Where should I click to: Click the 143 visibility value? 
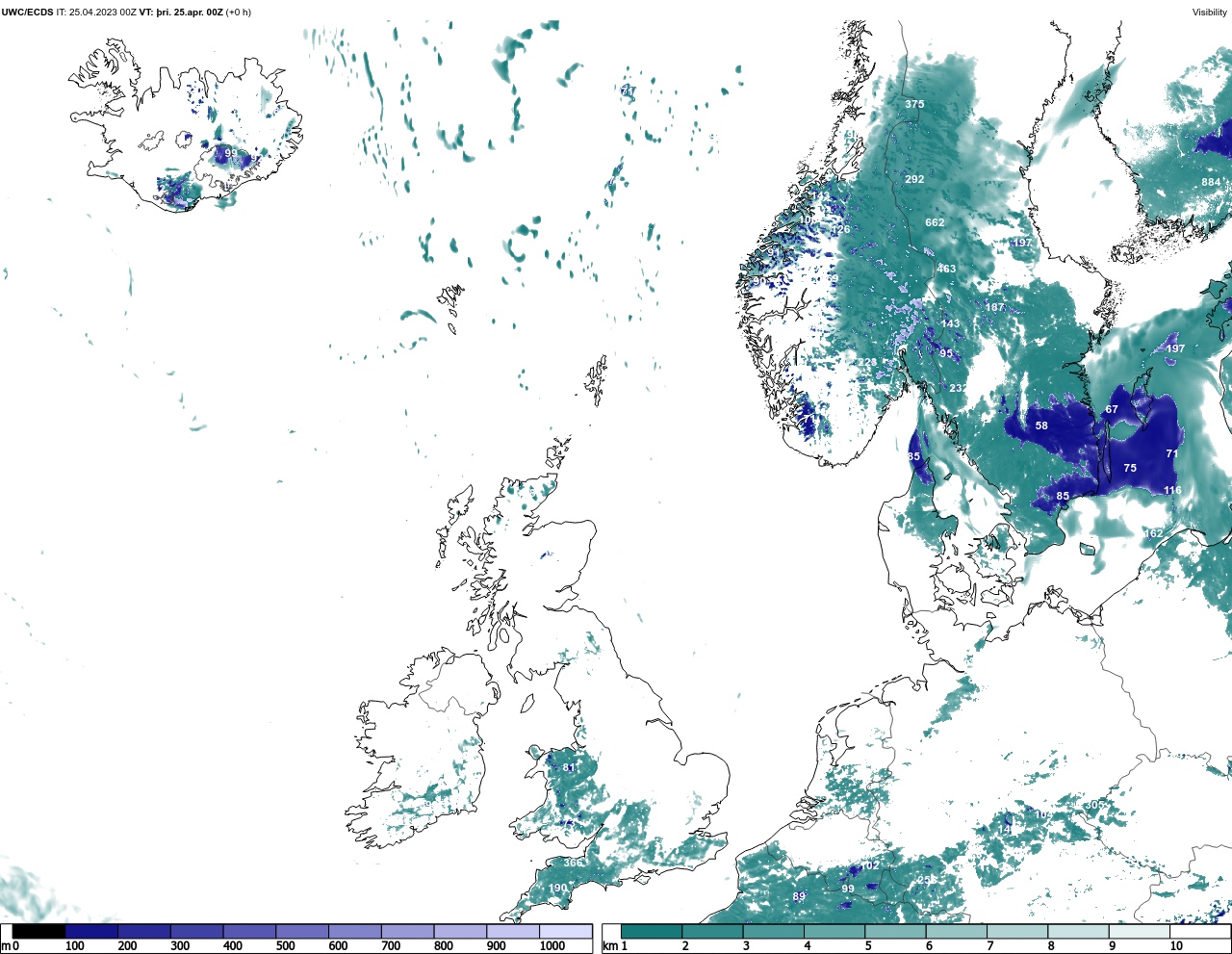point(951,323)
